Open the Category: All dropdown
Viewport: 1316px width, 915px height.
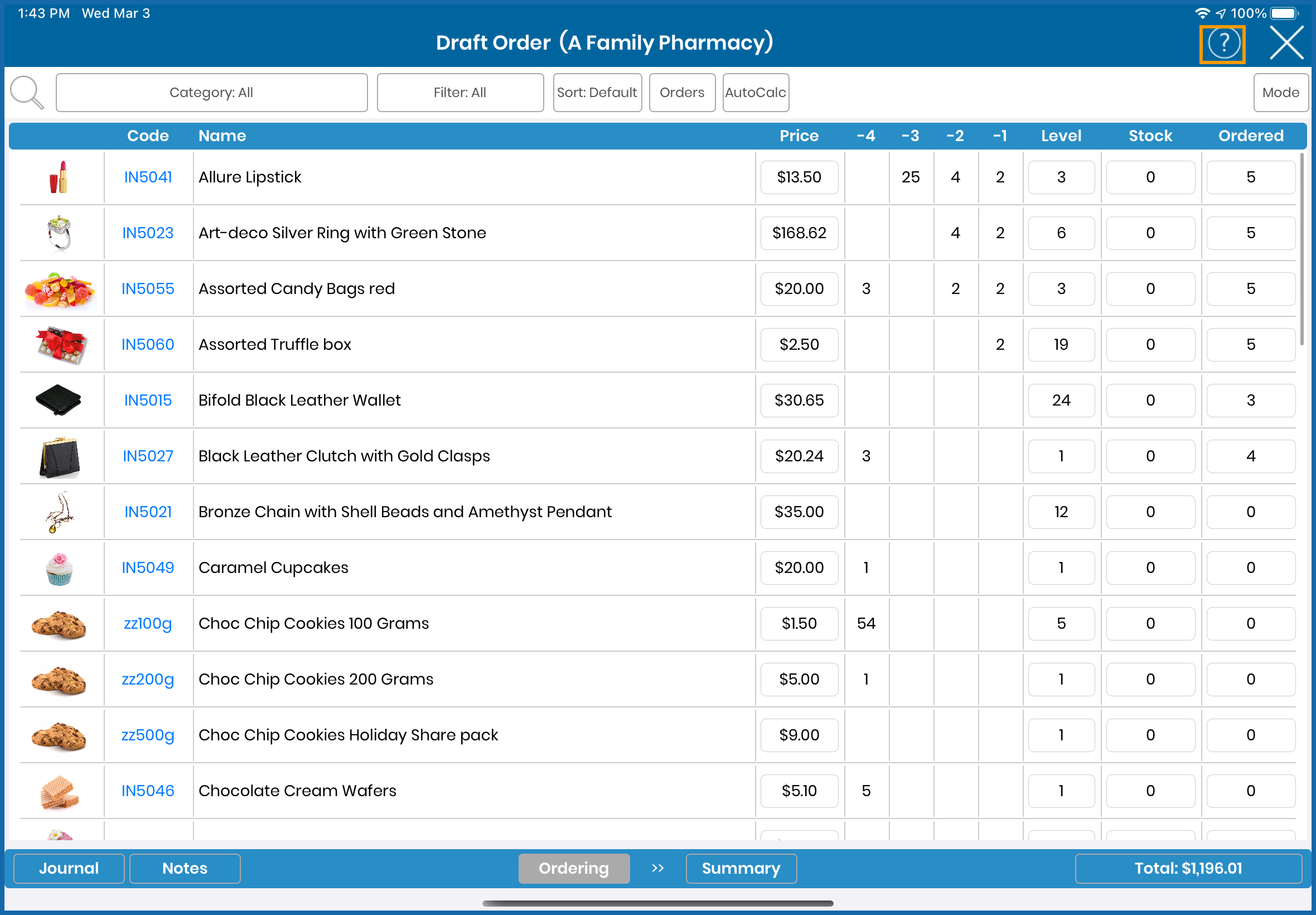pyautogui.click(x=211, y=92)
